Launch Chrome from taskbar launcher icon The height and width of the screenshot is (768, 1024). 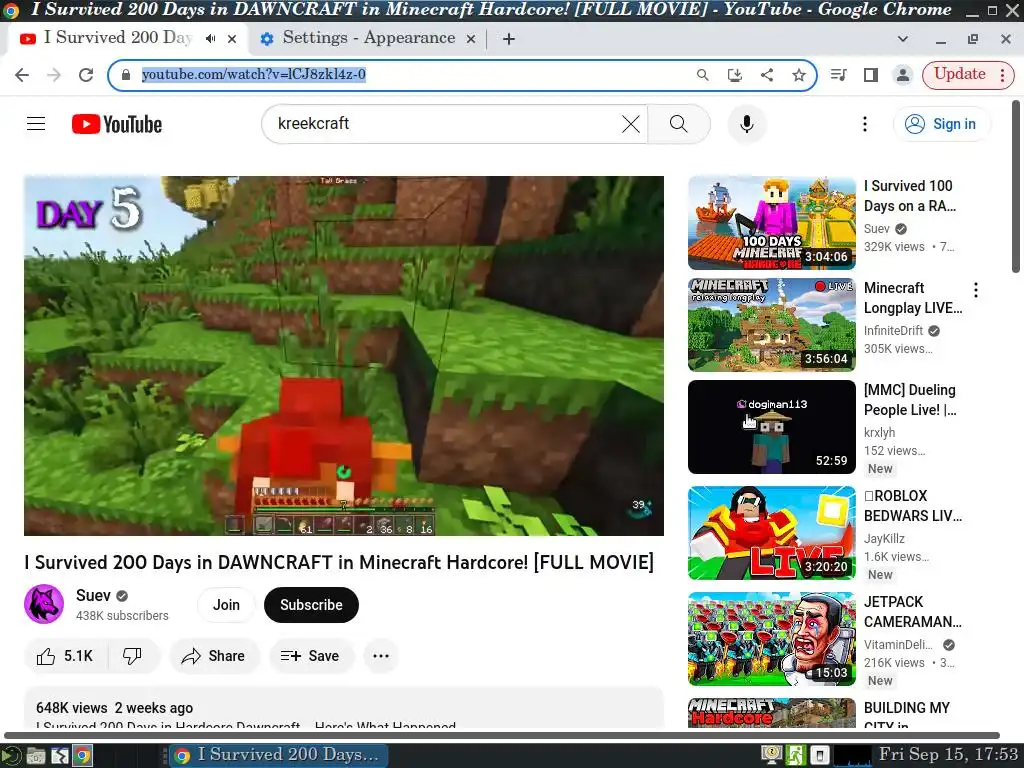pyautogui.click(x=82, y=756)
